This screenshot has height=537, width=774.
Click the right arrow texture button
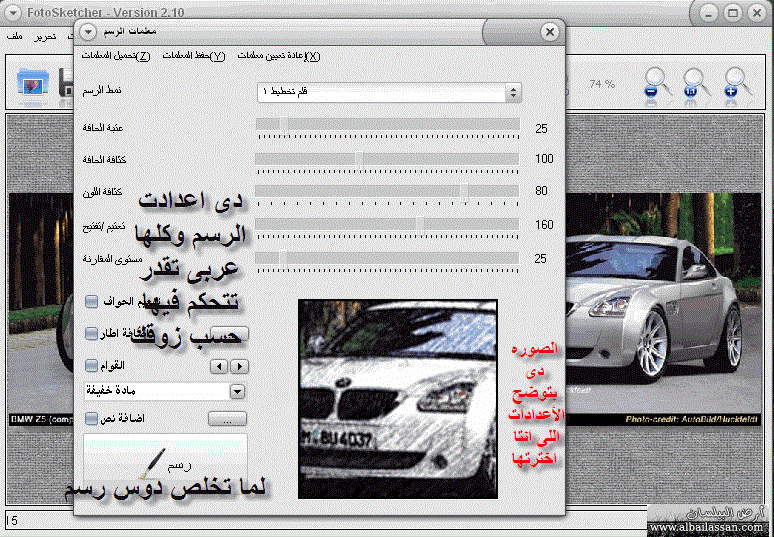pyautogui.click(x=239, y=366)
